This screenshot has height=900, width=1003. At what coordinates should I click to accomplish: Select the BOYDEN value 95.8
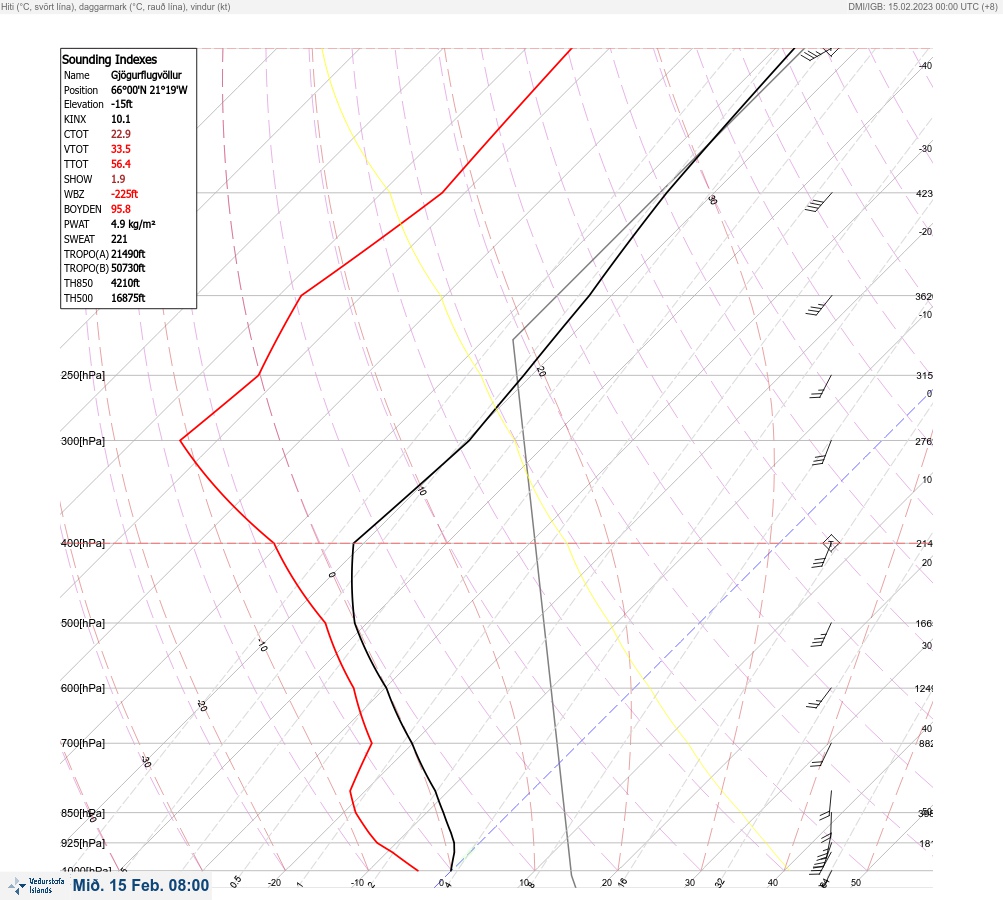click(120, 209)
